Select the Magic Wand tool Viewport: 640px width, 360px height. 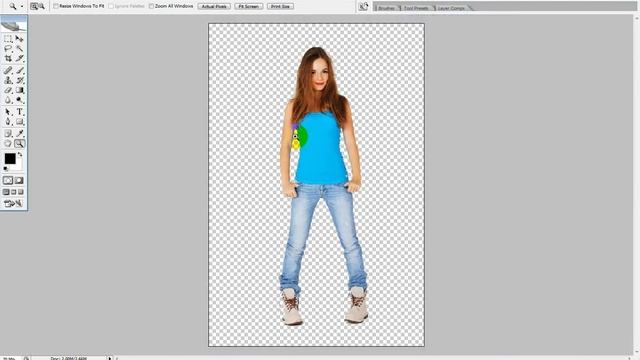coord(19,49)
